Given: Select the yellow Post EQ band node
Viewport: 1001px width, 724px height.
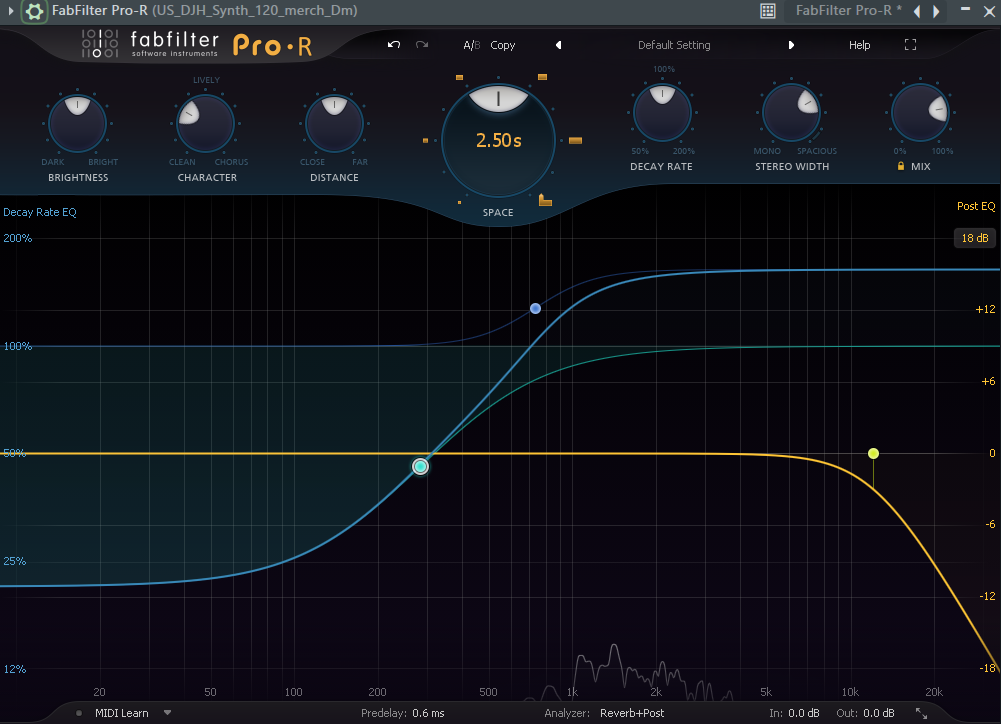Looking at the screenshot, I should (x=873, y=453).
